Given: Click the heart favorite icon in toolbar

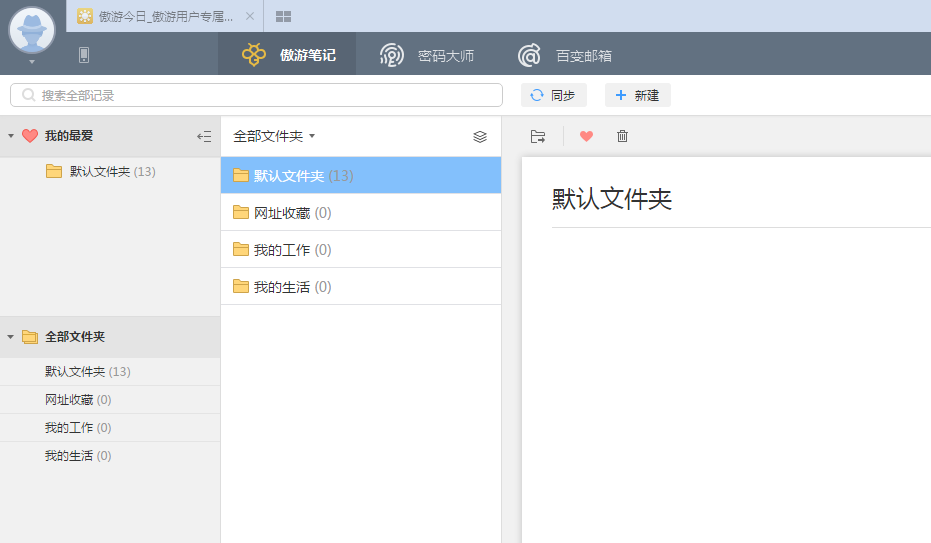Looking at the screenshot, I should (x=586, y=136).
